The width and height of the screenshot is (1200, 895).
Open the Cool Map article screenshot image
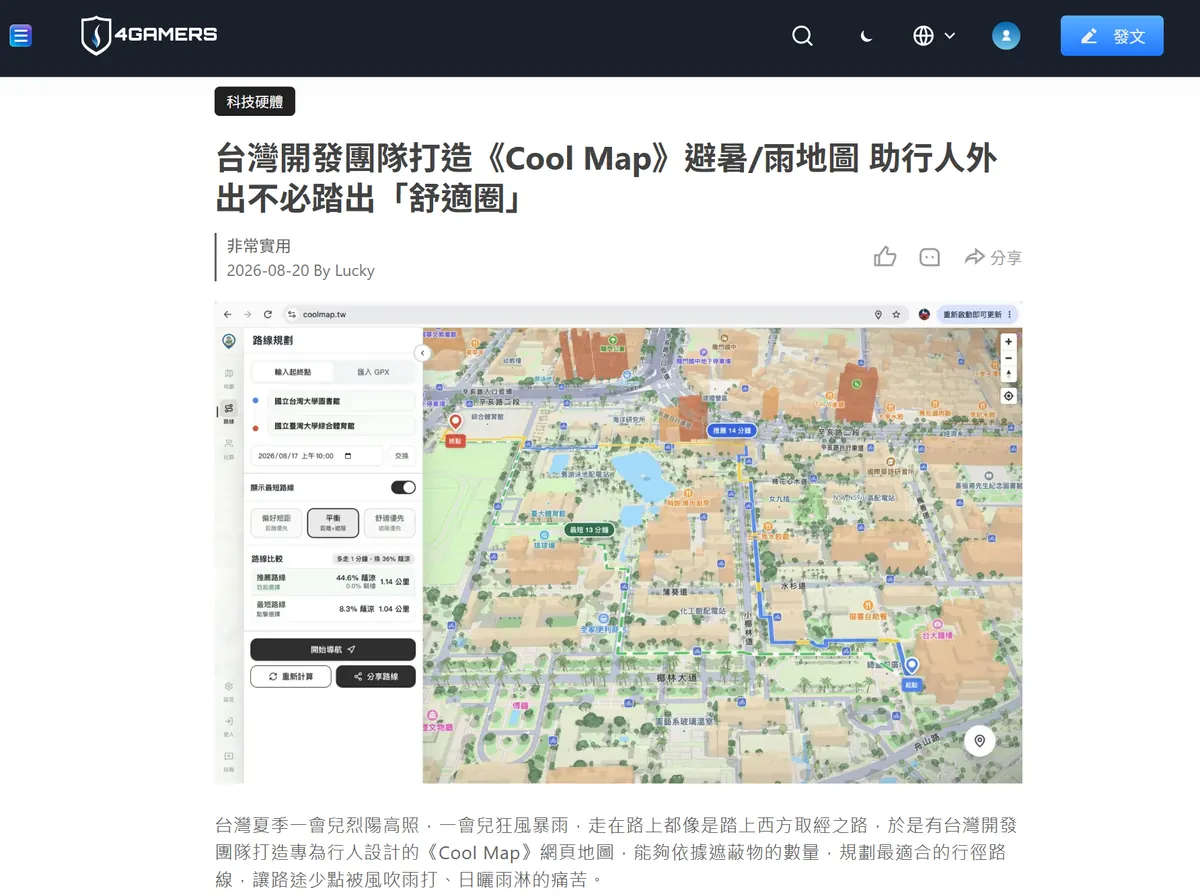(618, 543)
